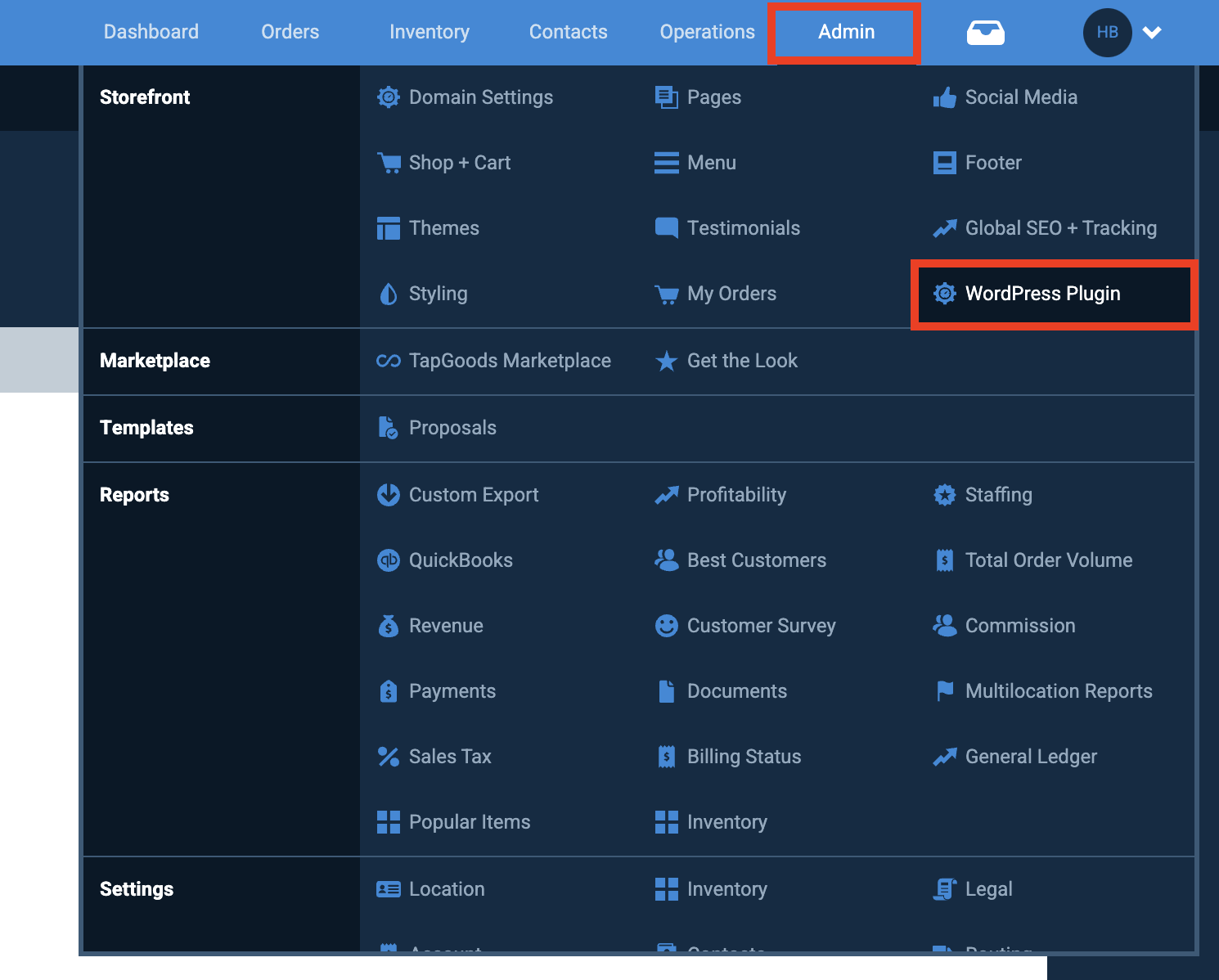View the Sales Tax report
The height and width of the screenshot is (980, 1219).
(450, 756)
